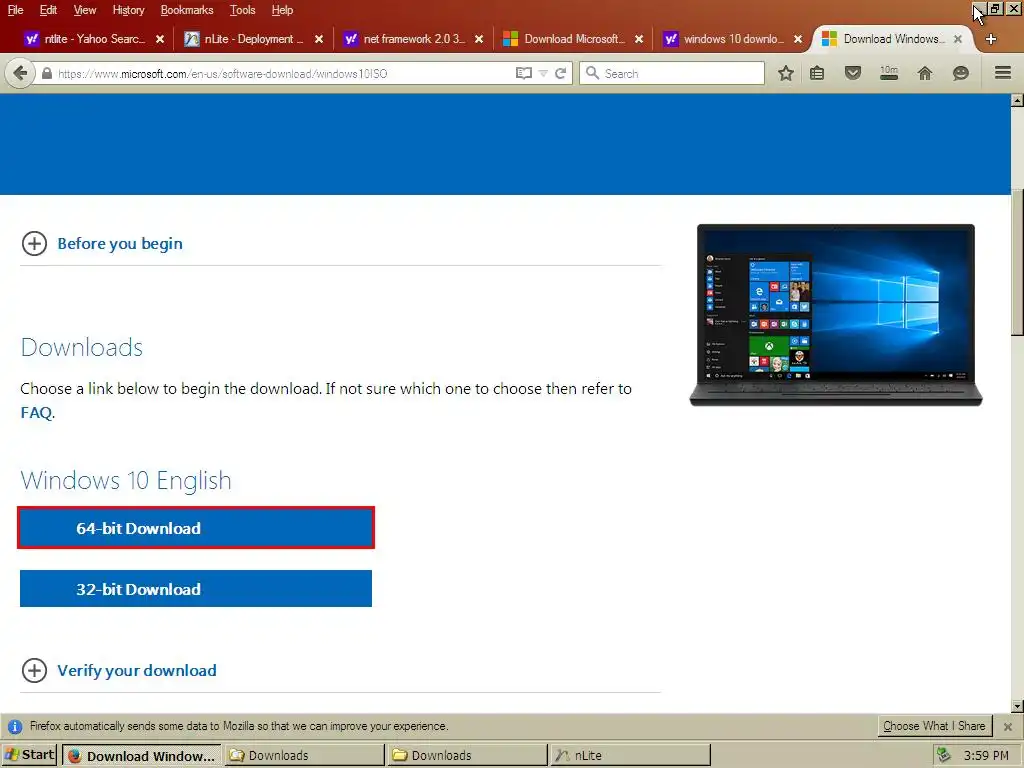Close the 'ntlite - Yahoo Search' tab
1024x768 pixels.
pyautogui.click(x=160, y=39)
